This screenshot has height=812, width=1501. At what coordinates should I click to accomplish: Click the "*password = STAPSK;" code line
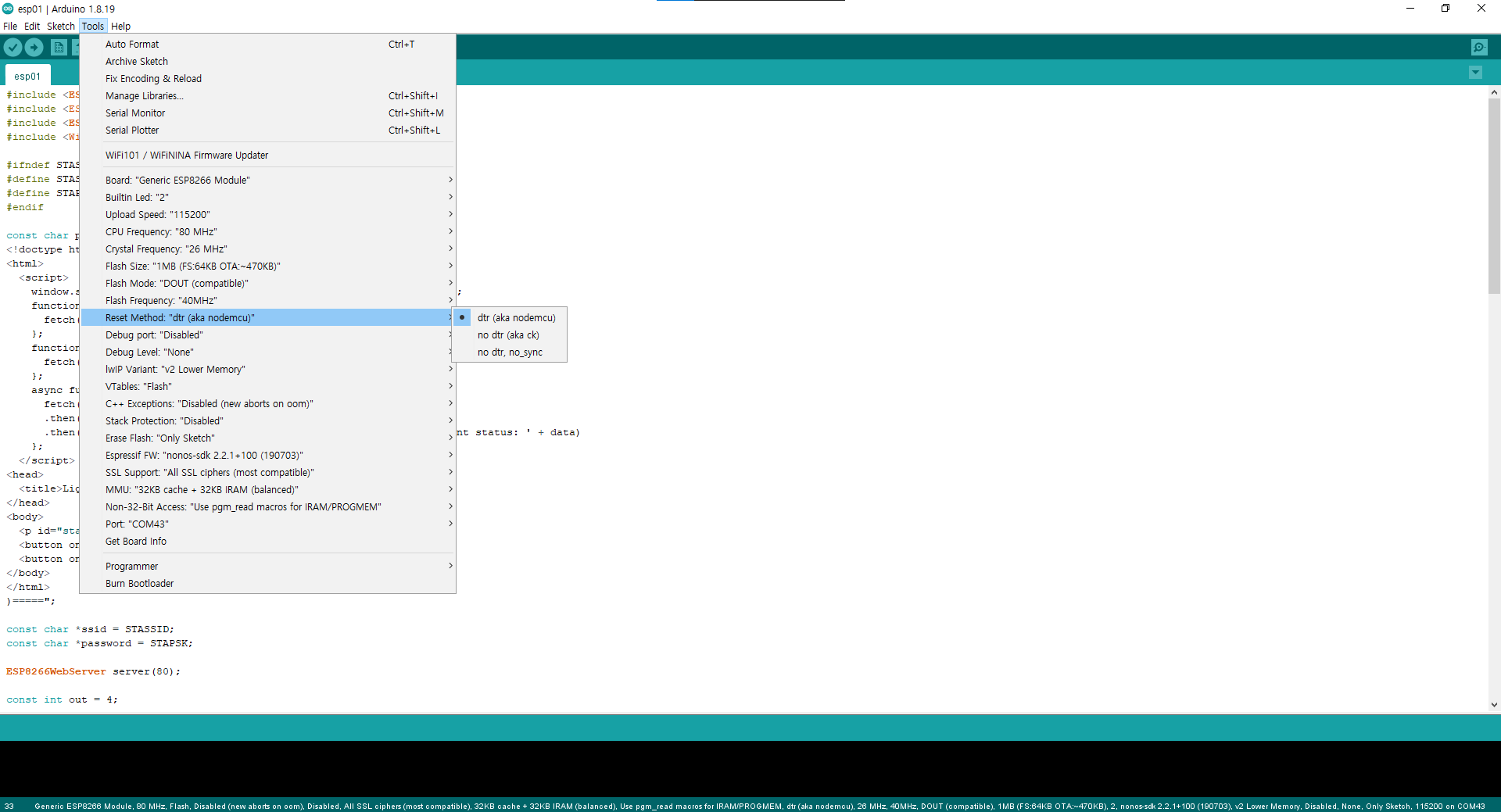click(99, 643)
